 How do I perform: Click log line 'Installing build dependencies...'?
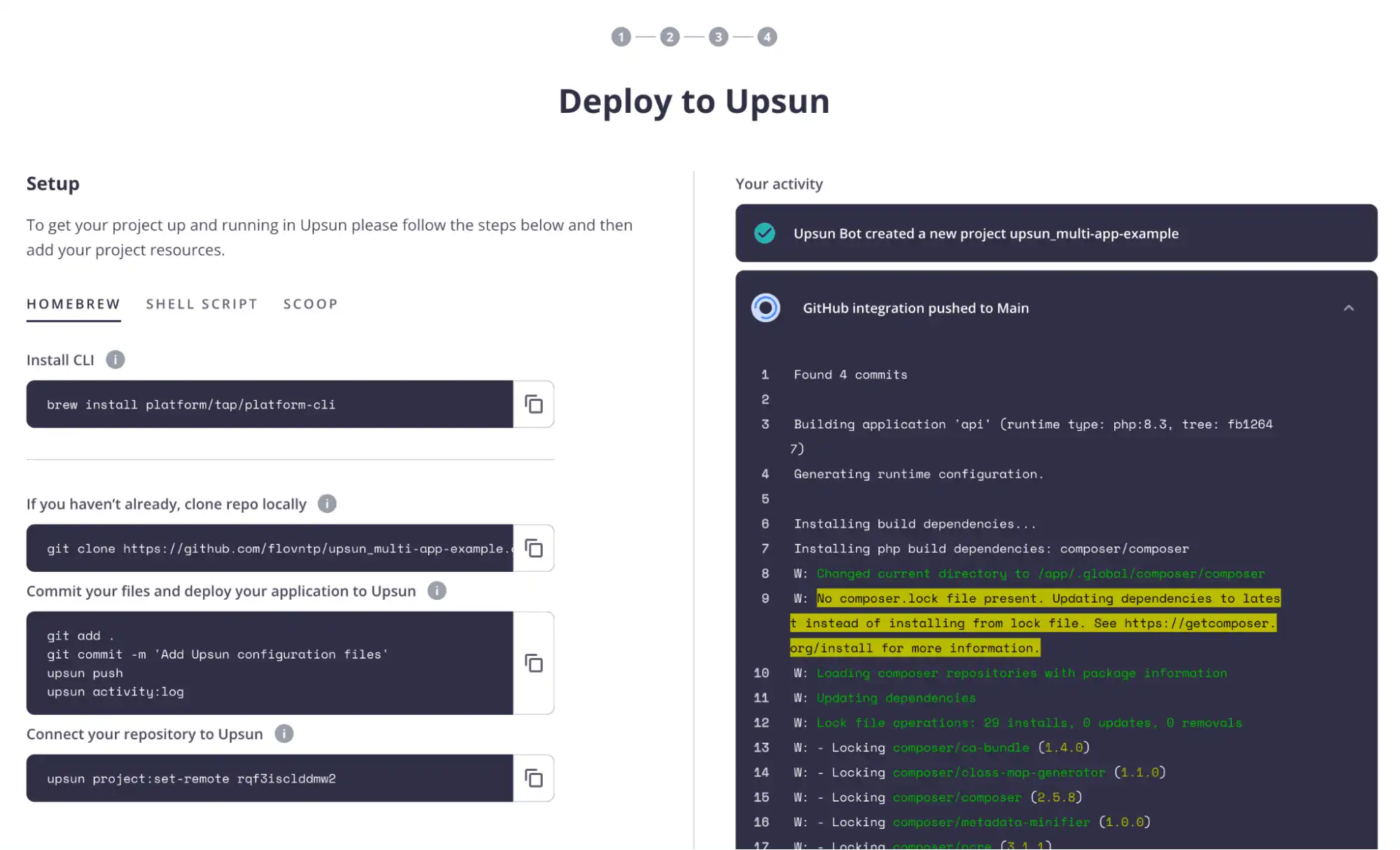point(915,524)
